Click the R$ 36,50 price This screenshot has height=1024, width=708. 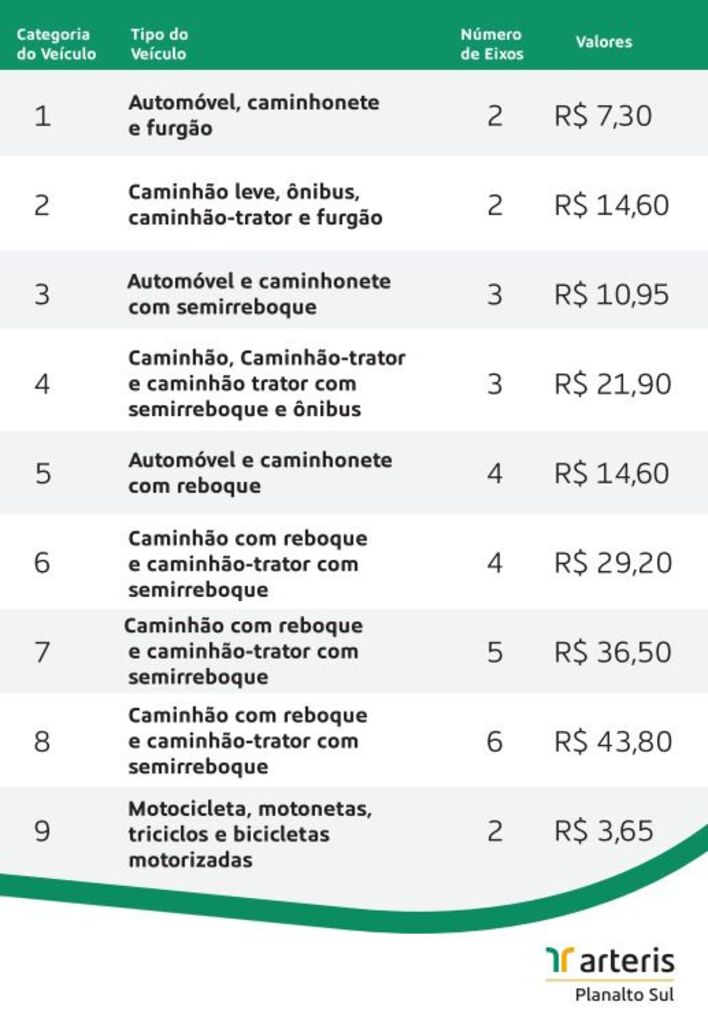(x=613, y=652)
